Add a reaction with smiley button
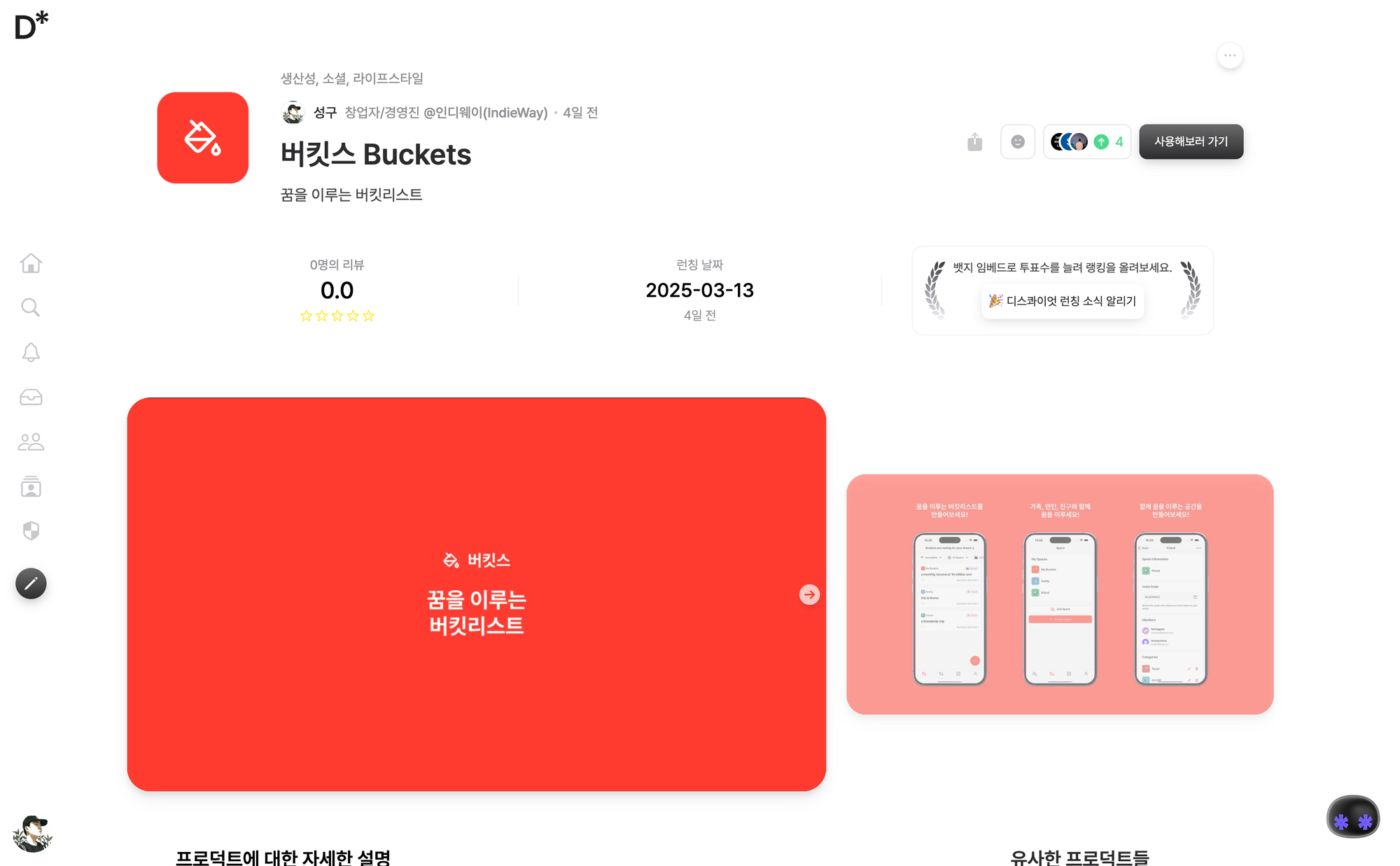This screenshot has height=866, width=1400. point(1018,142)
